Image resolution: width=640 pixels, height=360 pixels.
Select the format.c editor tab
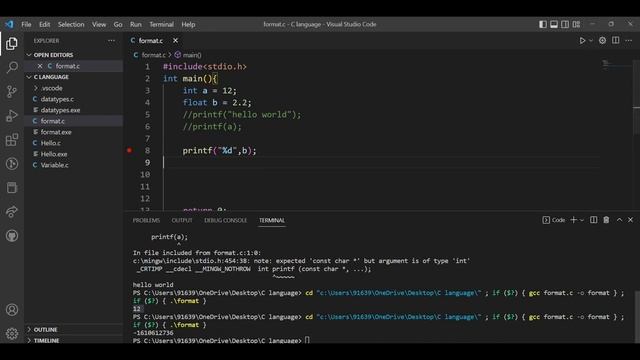[x=151, y=40]
